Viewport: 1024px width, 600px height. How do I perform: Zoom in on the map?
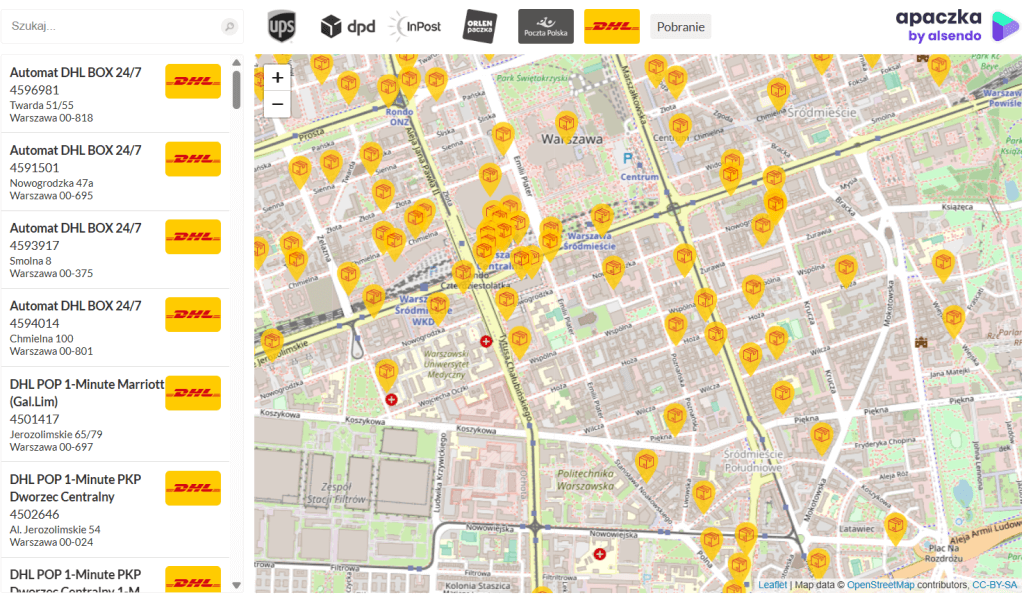click(x=277, y=77)
